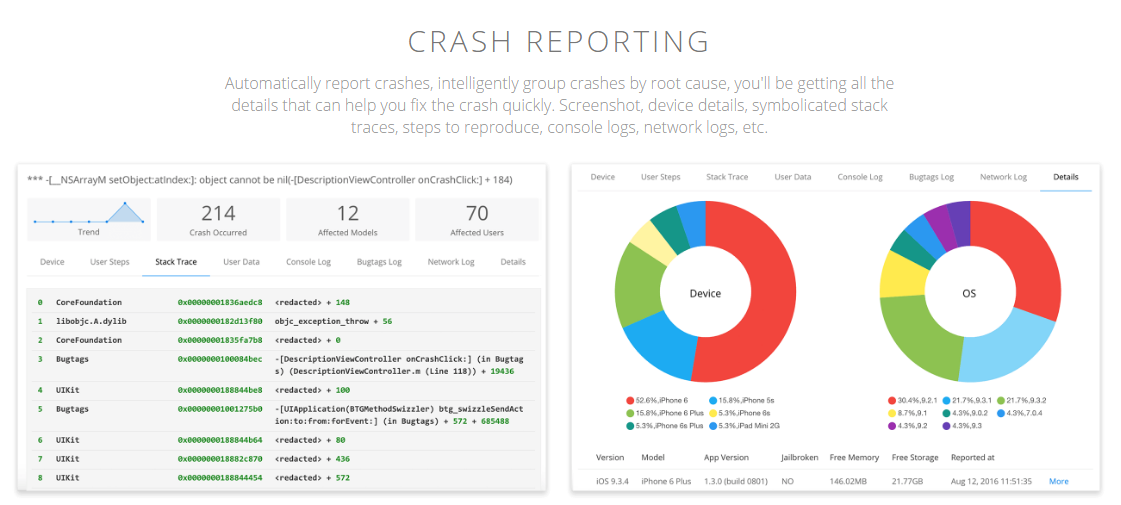This screenshot has height=505, width=1121.
Task: Open User Steps tab in the pie chart panel
Action: (x=660, y=177)
